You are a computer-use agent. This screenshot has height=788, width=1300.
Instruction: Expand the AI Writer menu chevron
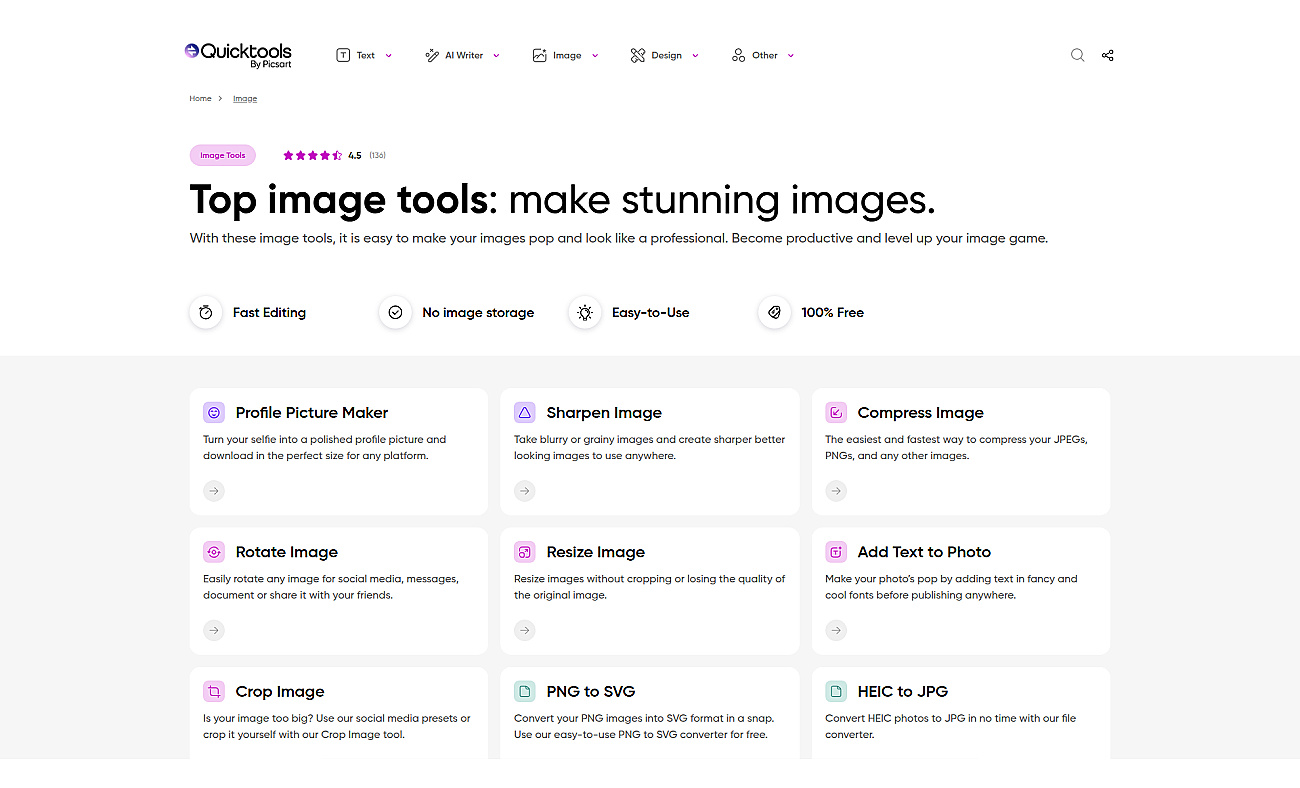pos(497,56)
